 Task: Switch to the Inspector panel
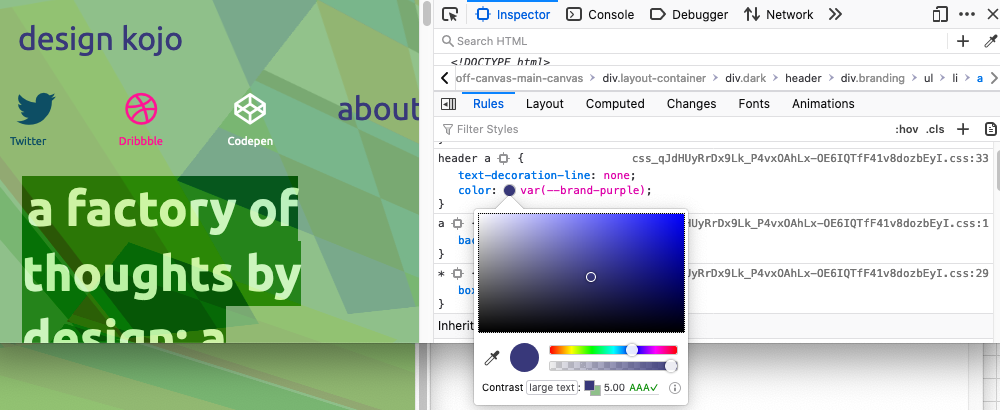(x=513, y=14)
